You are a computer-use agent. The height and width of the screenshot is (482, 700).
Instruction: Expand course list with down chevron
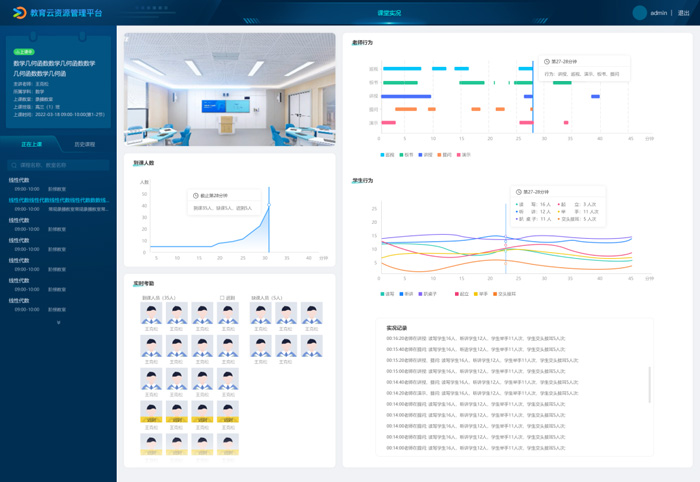58,322
